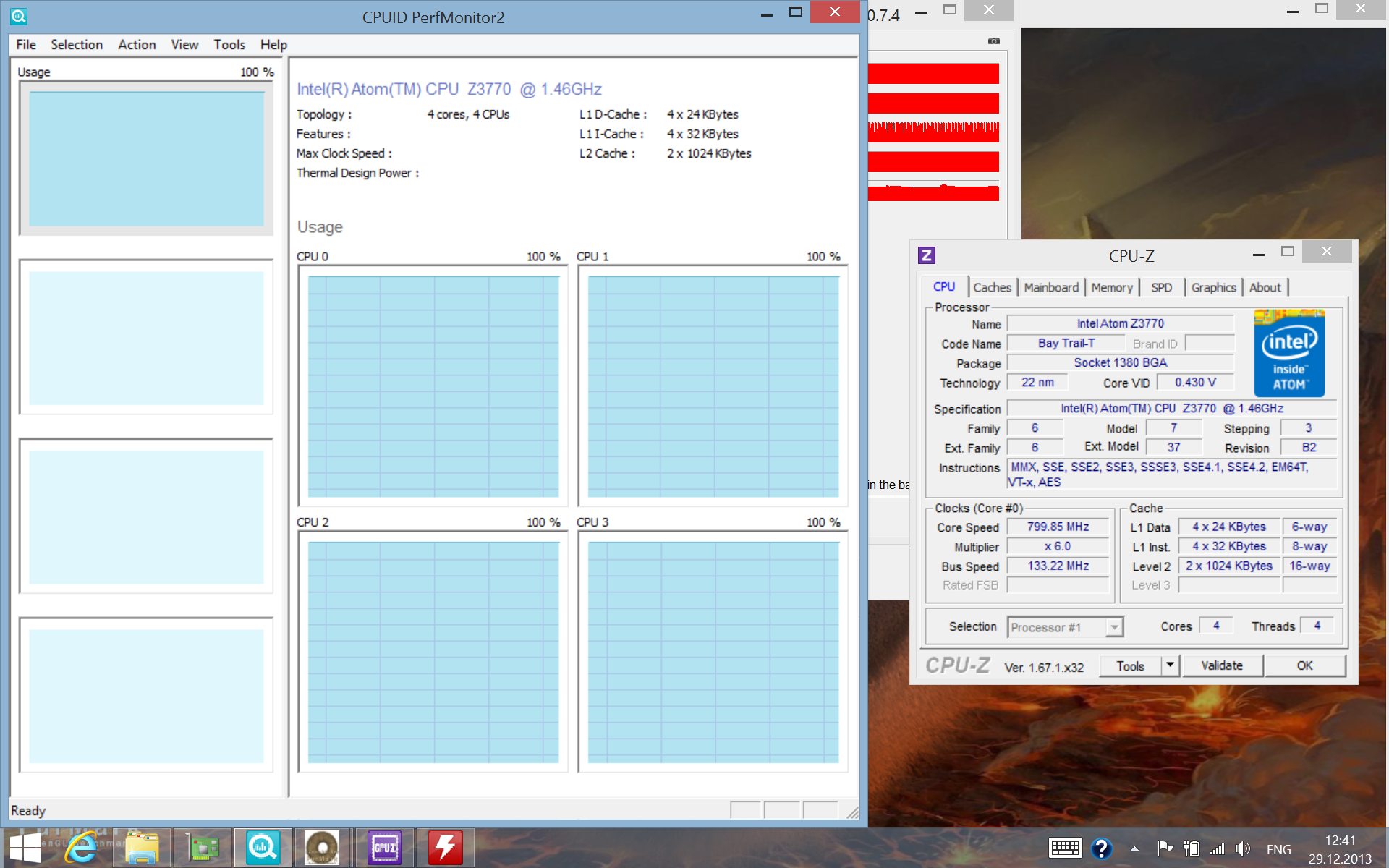1389x868 pixels.
Task: Click the Level 2 cache value field
Action: (x=1228, y=566)
